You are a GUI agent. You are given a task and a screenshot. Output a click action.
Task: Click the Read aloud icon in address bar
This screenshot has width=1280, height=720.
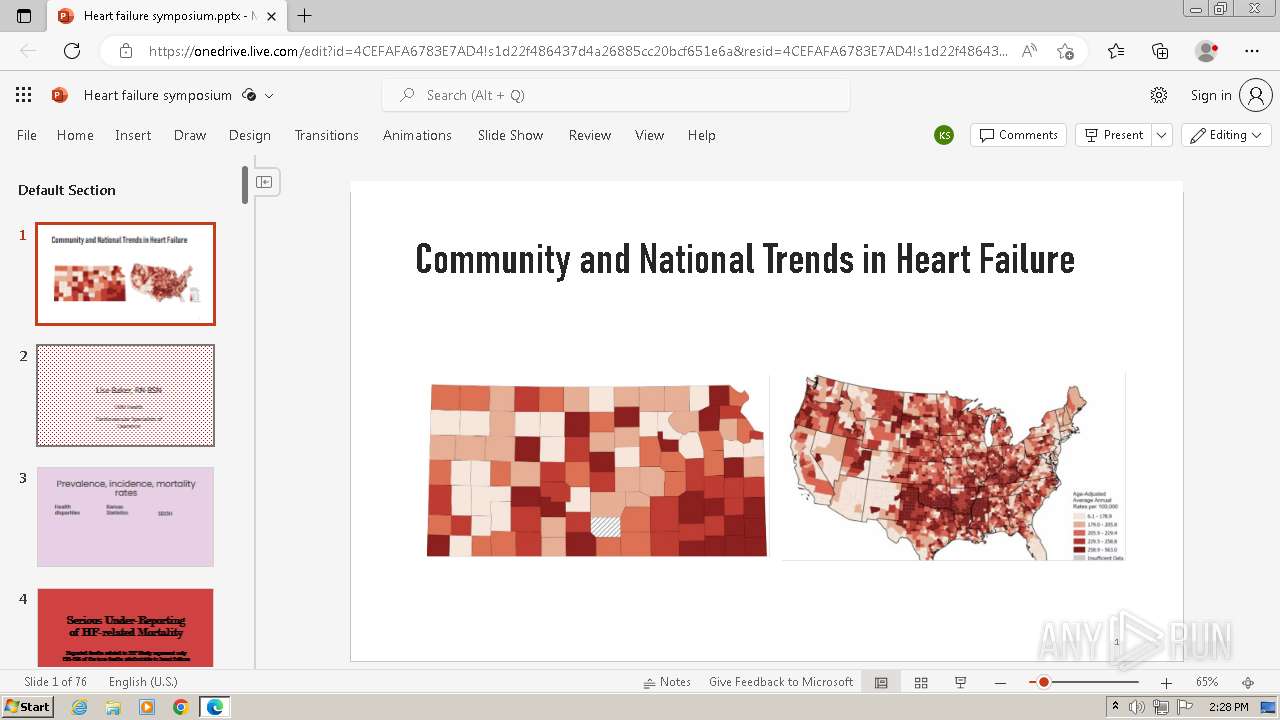click(x=1029, y=51)
